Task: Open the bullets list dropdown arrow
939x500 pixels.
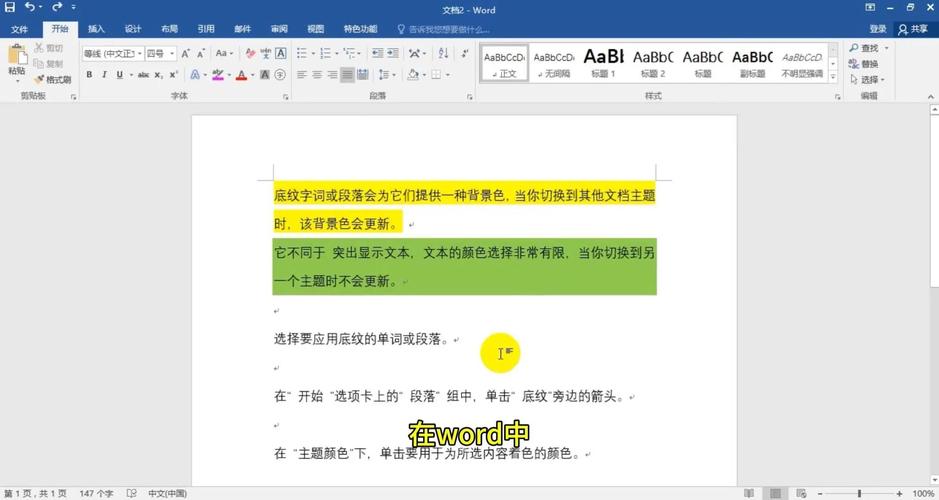Action: pyautogui.click(x=313, y=53)
